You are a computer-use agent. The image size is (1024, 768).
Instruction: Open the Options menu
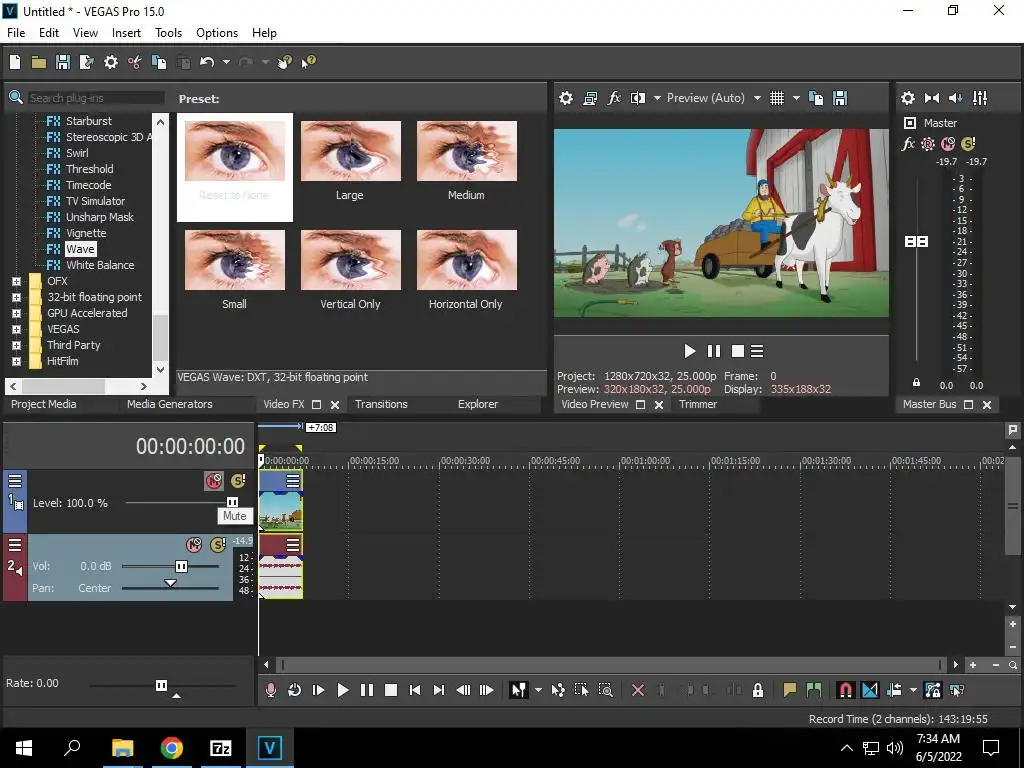click(217, 33)
